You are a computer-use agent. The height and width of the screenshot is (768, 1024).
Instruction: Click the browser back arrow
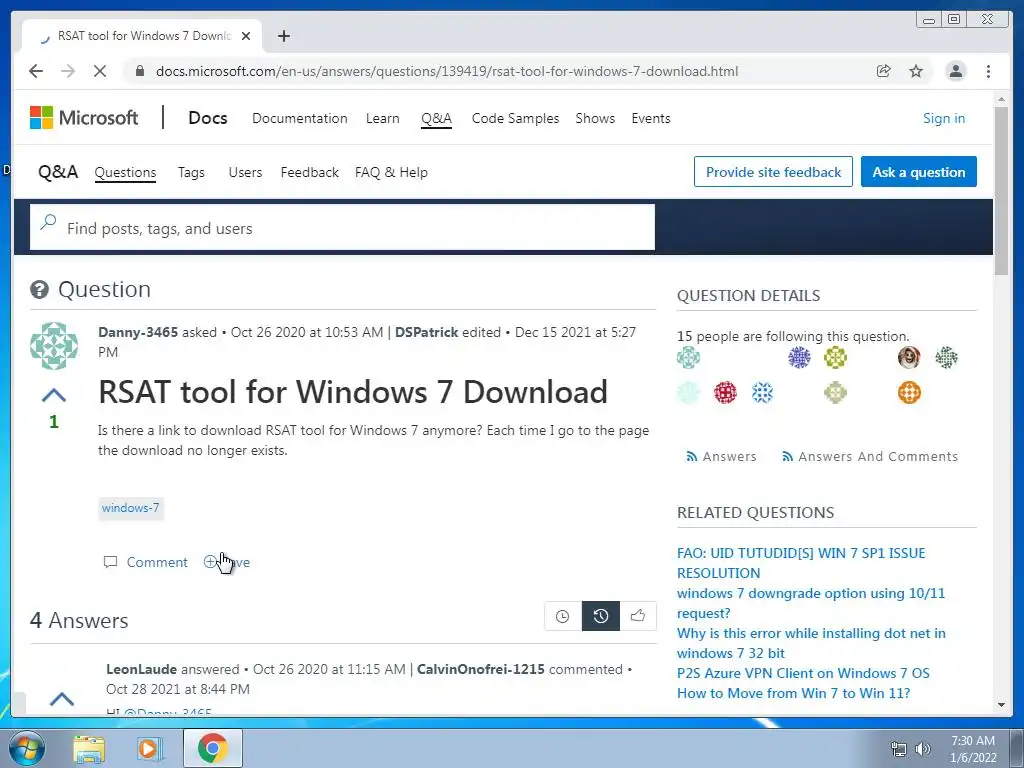click(x=36, y=71)
